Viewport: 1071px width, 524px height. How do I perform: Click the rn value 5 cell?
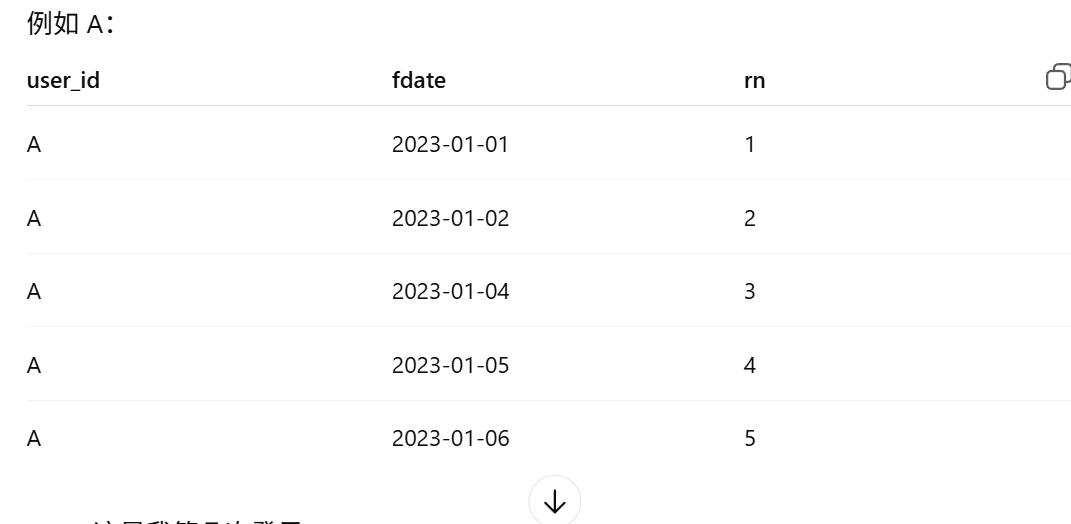[x=750, y=439]
